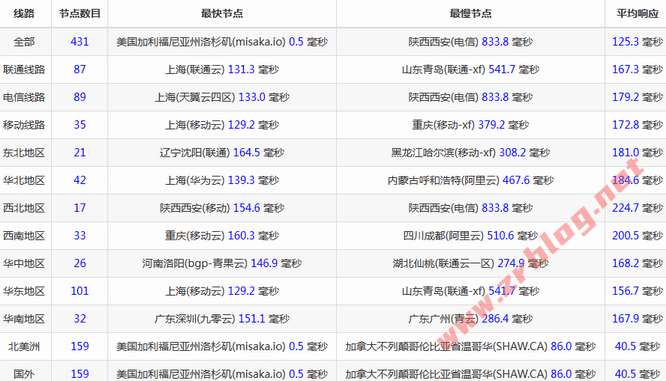Click slowest node 广东广州(青云) 286.4
The height and width of the screenshot is (381, 666).
coord(471,319)
